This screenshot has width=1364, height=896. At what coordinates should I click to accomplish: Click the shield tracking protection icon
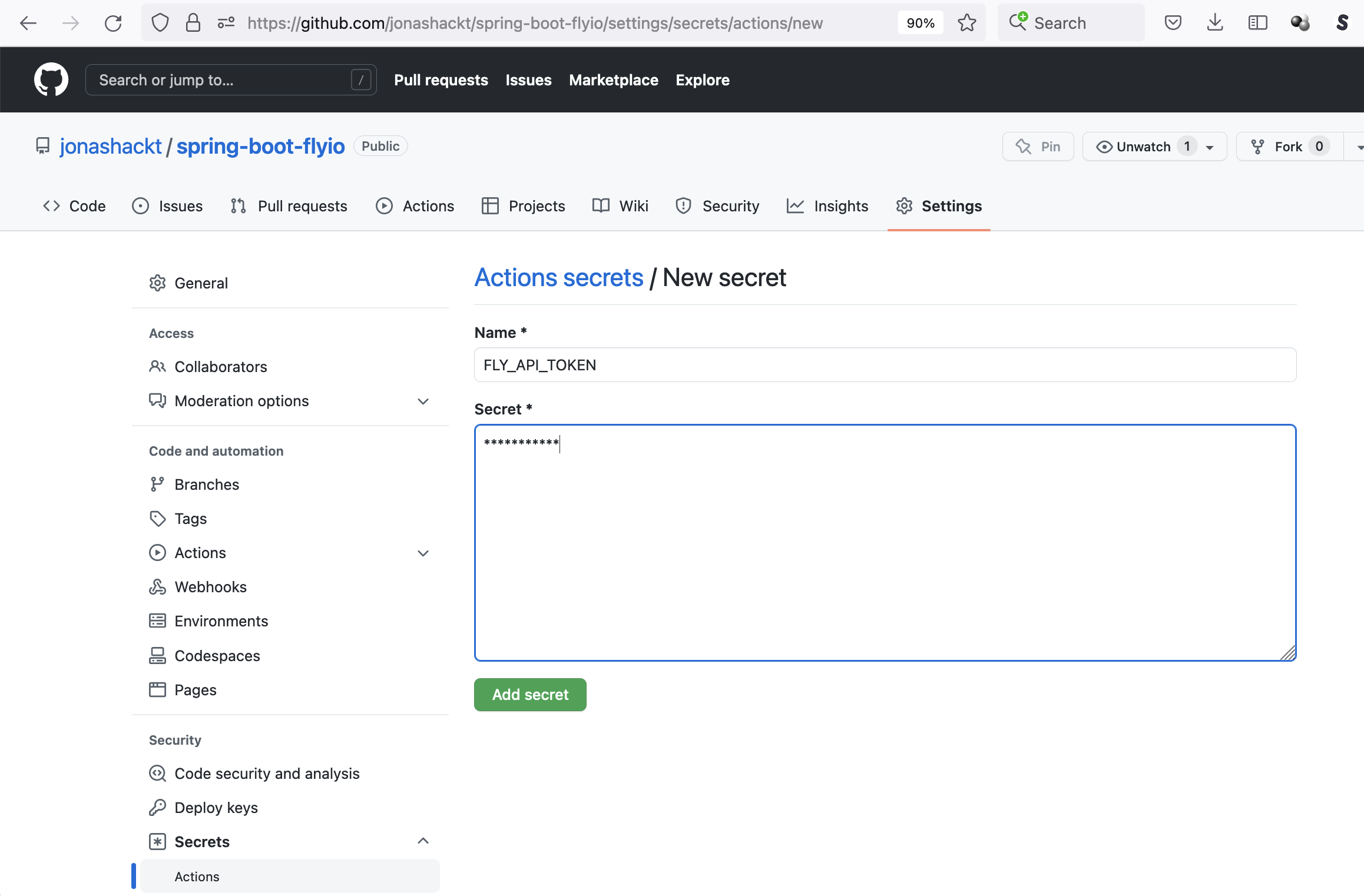(x=160, y=23)
